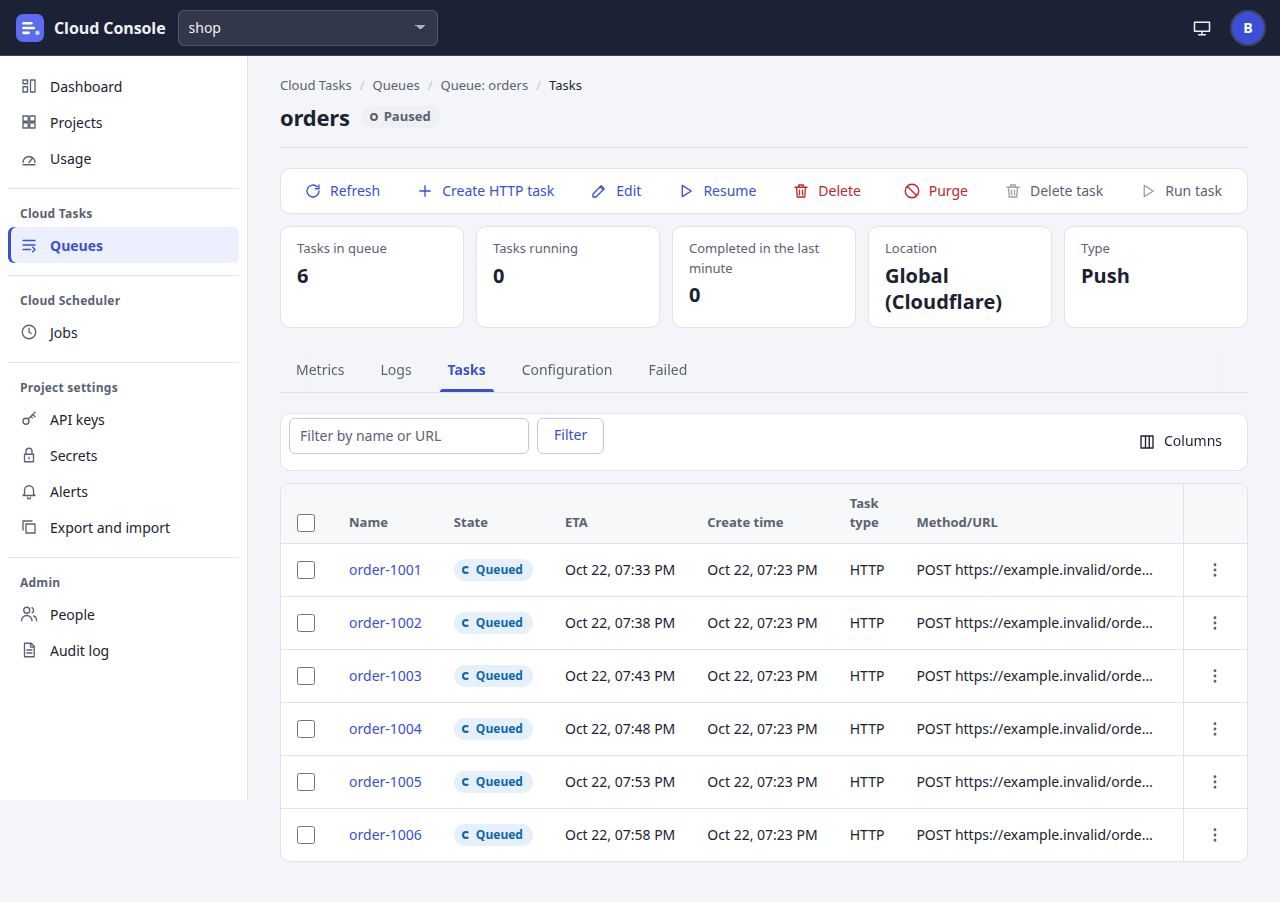Open the display monitor icon in header
The image size is (1280, 902).
coord(1202,28)
